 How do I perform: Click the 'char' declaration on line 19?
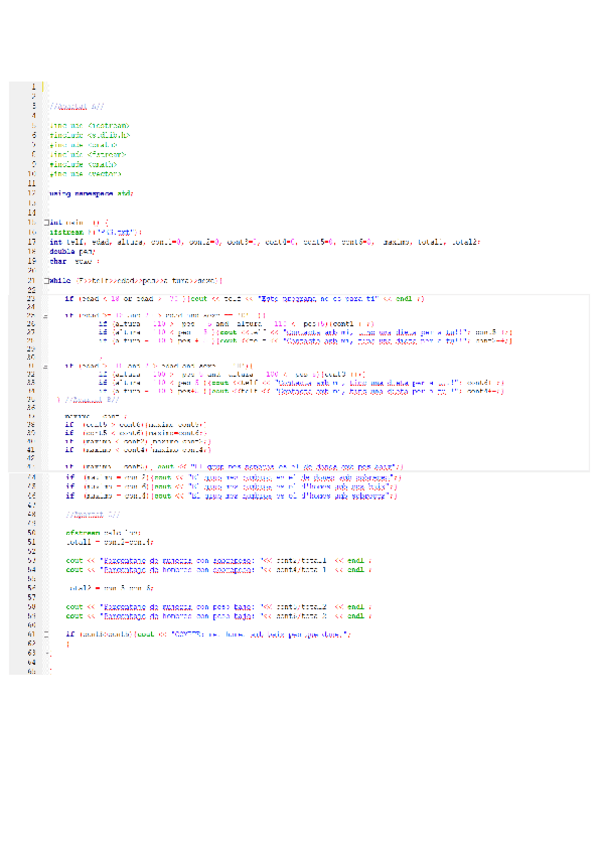(x=58, y=260)
